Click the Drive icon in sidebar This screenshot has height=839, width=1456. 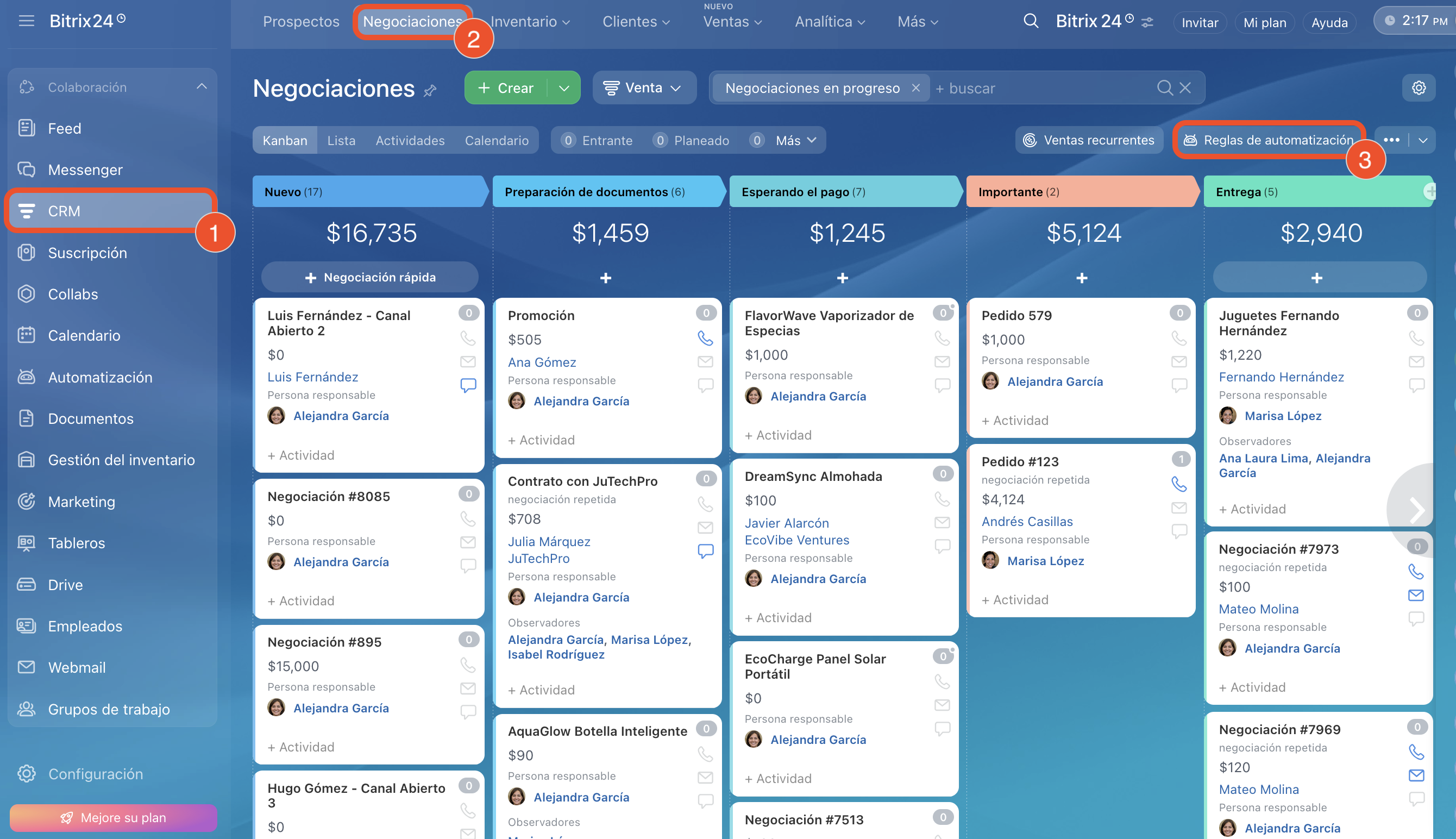[27, 584]
